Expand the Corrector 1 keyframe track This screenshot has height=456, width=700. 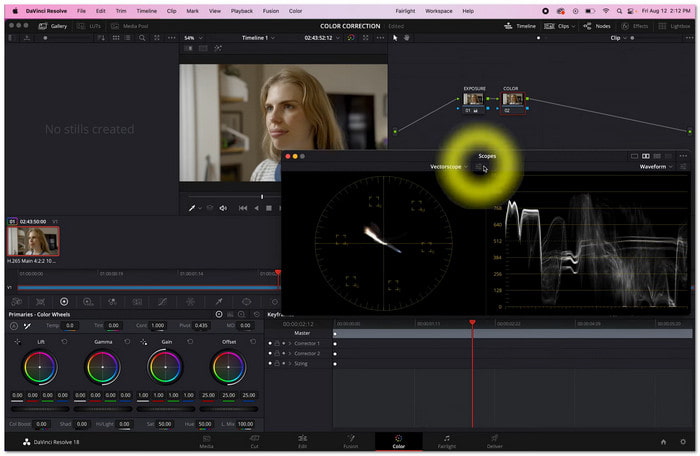[x=290, y=343]
